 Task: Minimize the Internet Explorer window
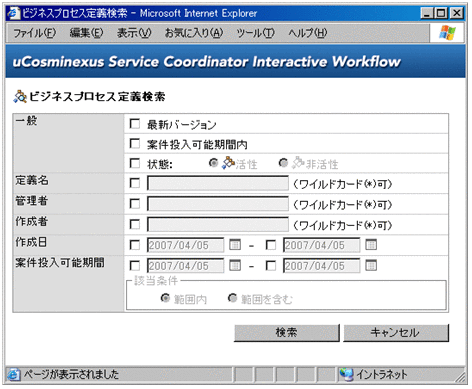(427, 13)
